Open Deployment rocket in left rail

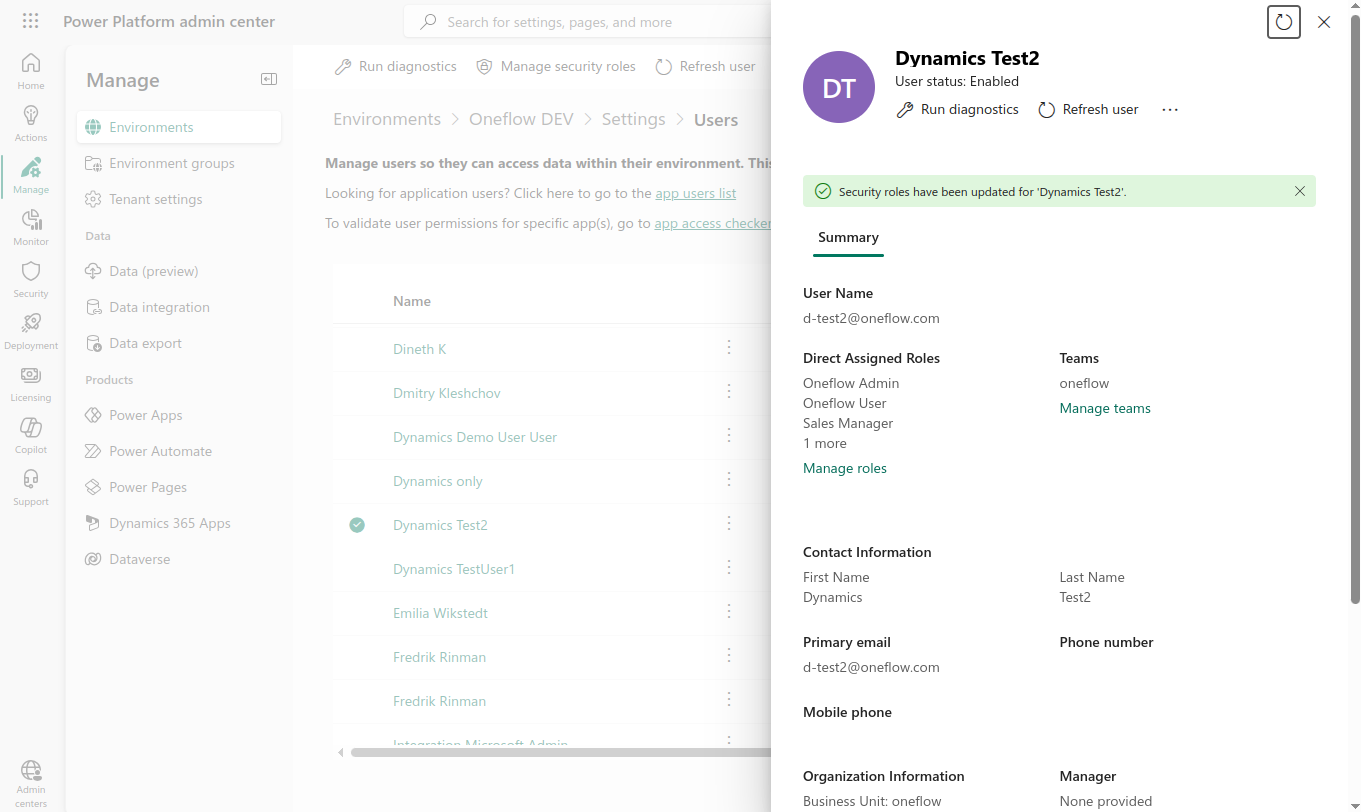31,330
